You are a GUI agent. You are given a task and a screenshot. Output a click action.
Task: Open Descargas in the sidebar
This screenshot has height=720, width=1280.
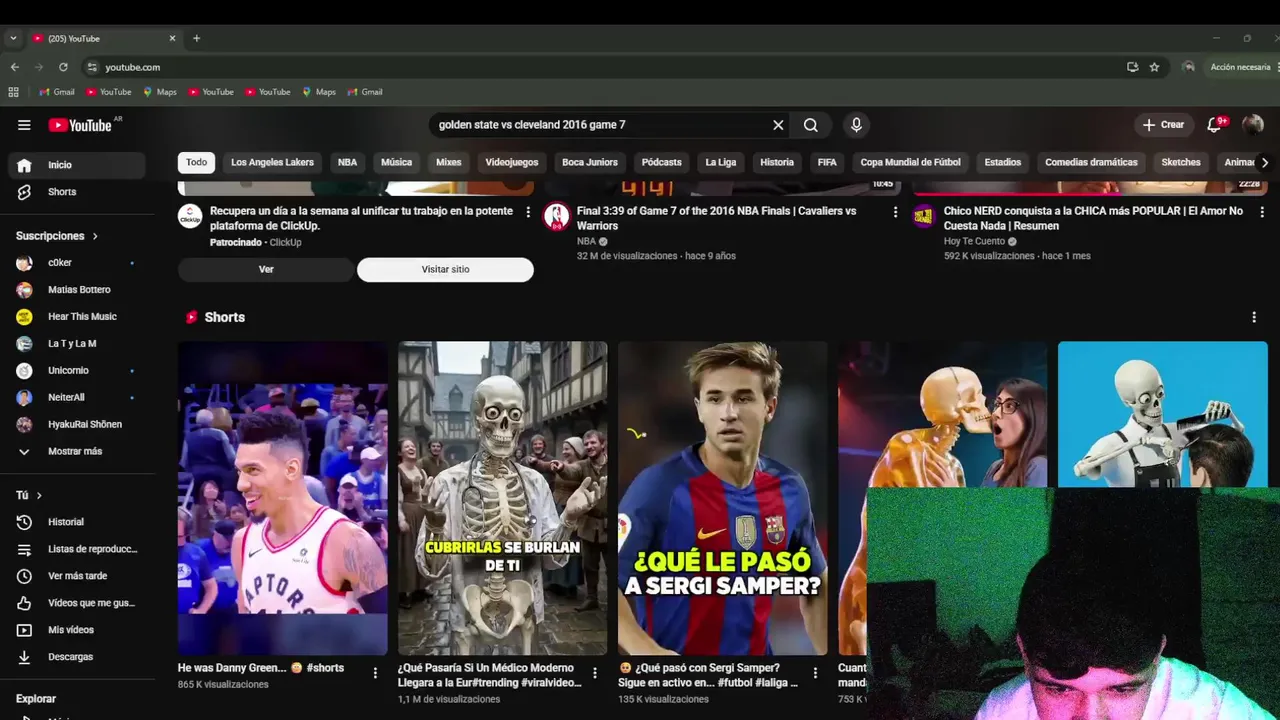click(77, 657)
